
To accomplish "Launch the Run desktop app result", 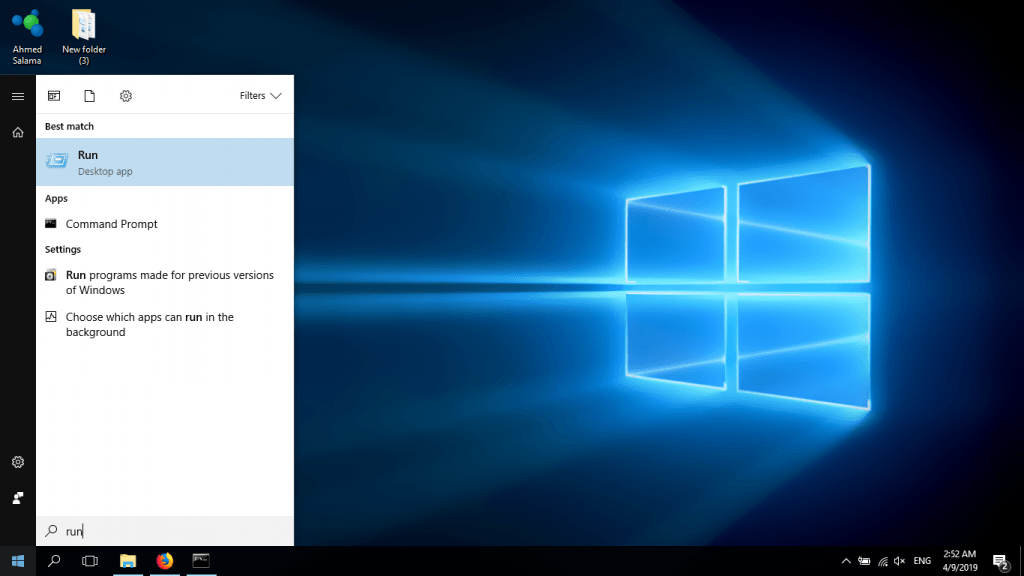I will (x=165, y=162).
